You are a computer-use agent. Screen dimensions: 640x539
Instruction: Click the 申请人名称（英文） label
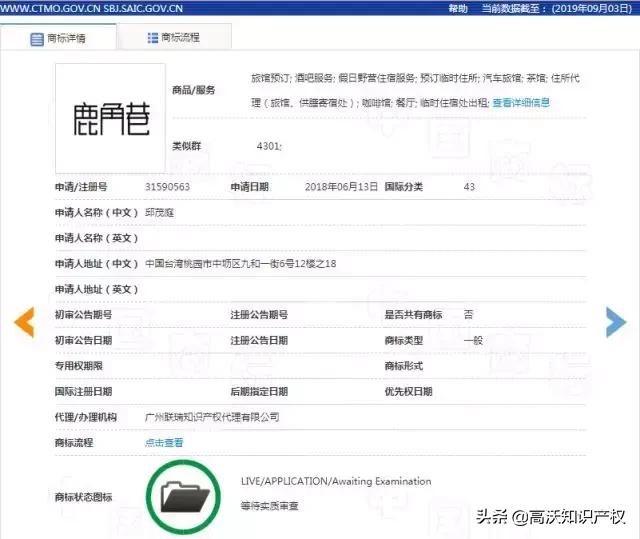tap(96, 238)
